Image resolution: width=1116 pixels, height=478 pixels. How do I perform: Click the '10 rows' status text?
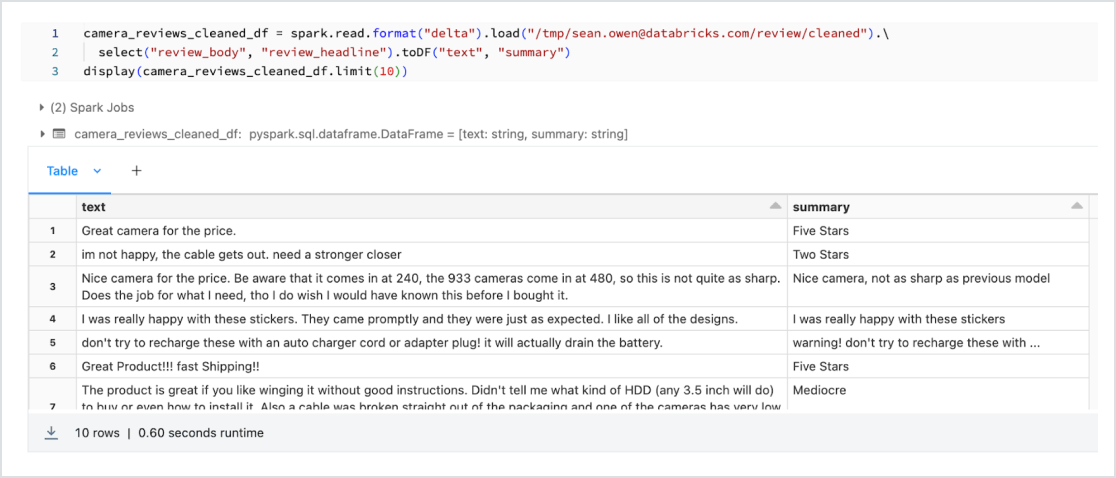[98, 433]
